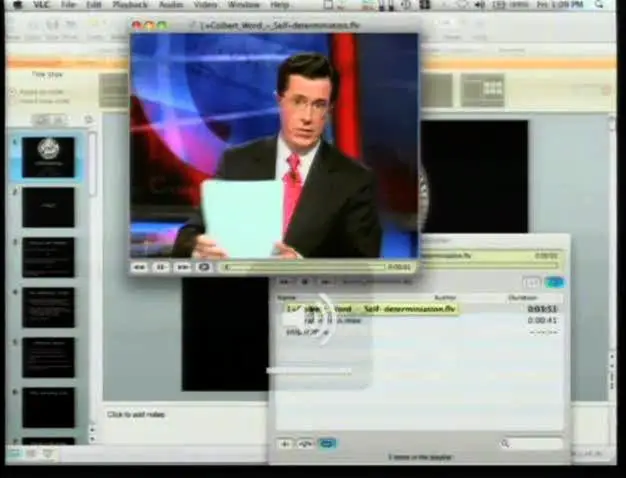The image size is (626, 478).
Task: Open the Apple menu
Action: pyautogui.click(x=18, y=5)
